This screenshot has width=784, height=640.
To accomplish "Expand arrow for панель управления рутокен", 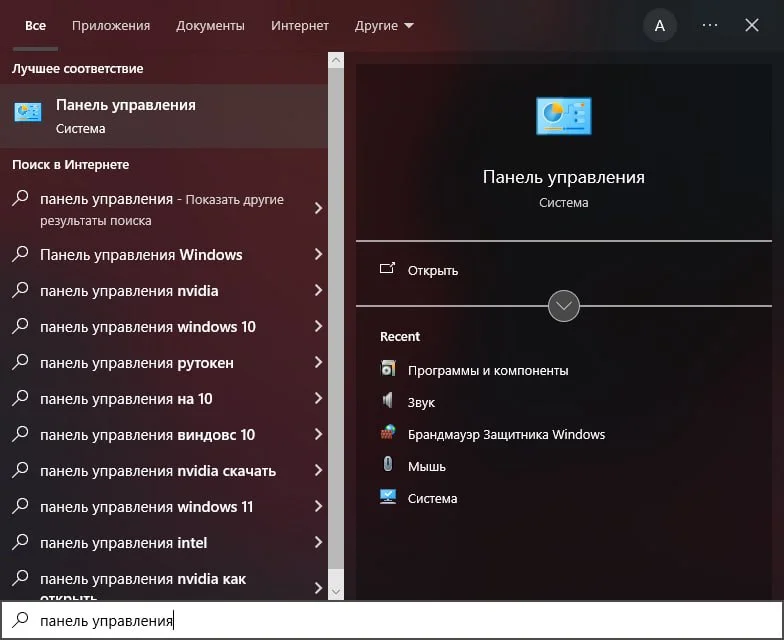I will click(x=318, y=362).
